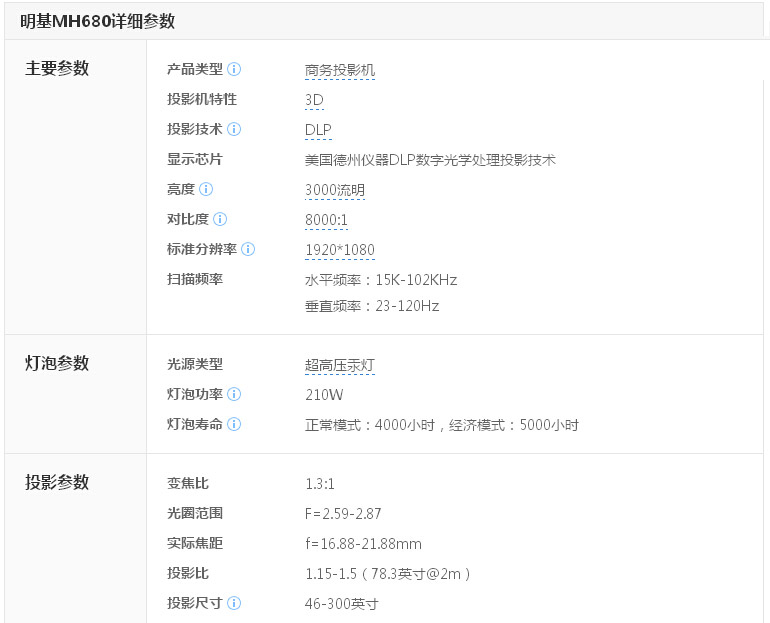This screenshot has height=623, width=770.
Task: Click info icon next to 投影技术
Action: [x=234, y=129]
